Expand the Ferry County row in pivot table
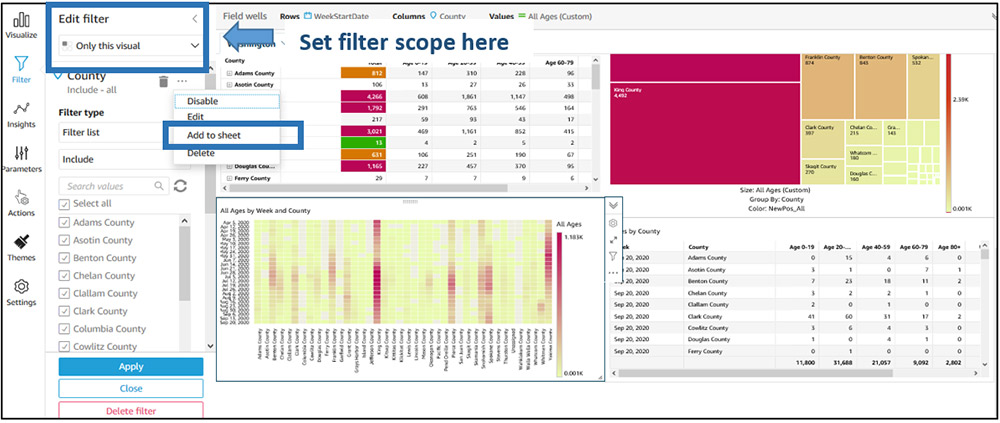Viewport: 1000px width, 423px height. [229, 178]
